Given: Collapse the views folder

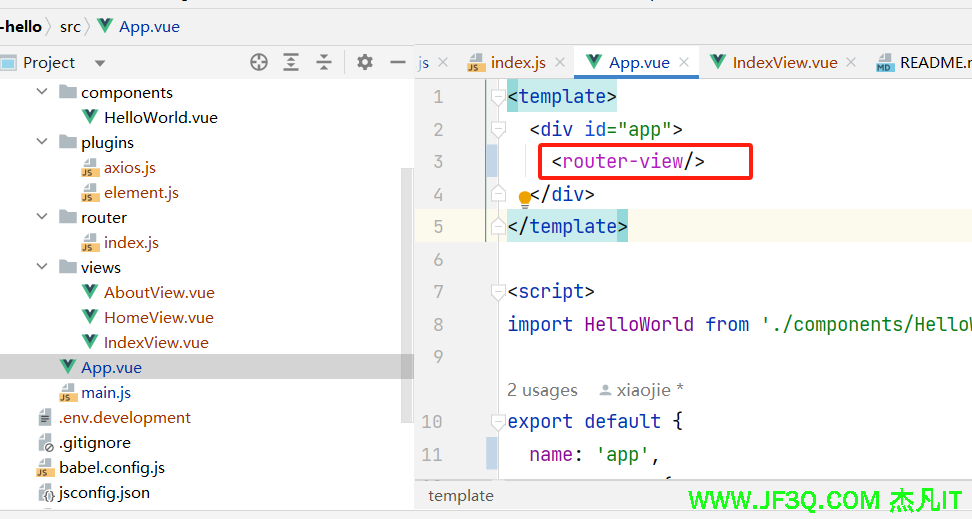Looking at the screenshot, I should click(42, 267).
